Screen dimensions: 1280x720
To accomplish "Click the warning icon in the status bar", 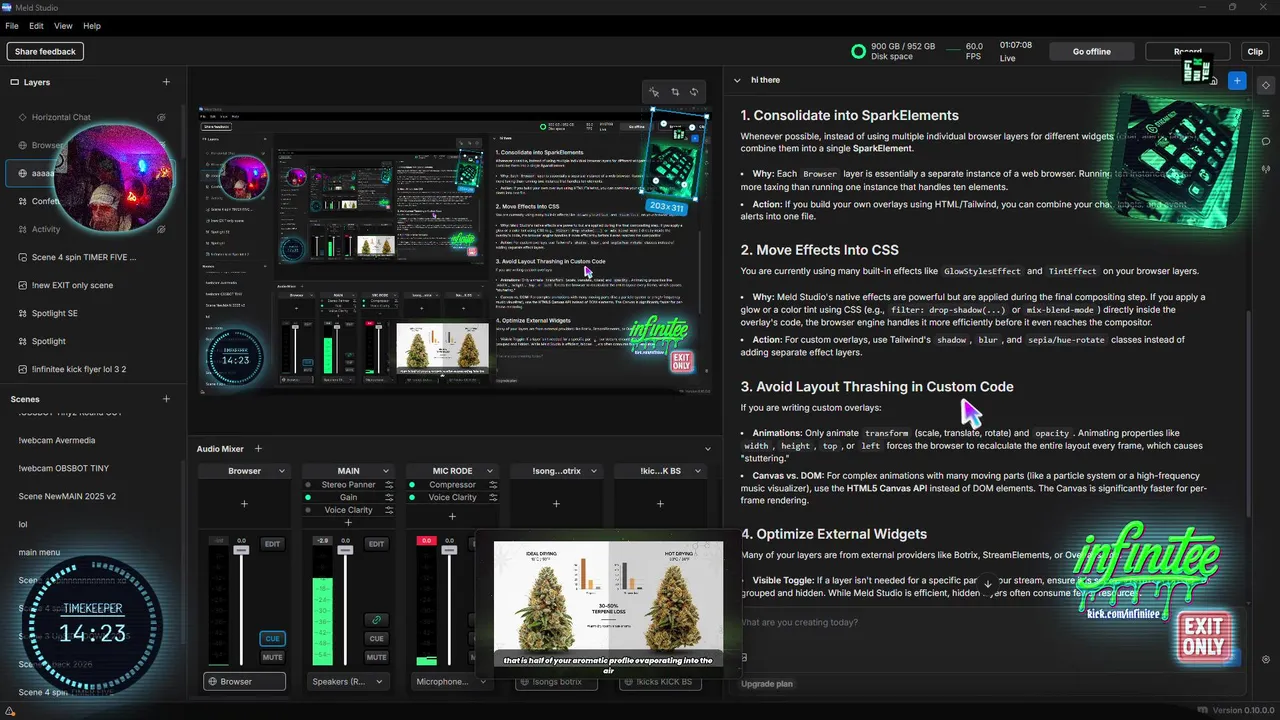I will [x=10, y=711].
